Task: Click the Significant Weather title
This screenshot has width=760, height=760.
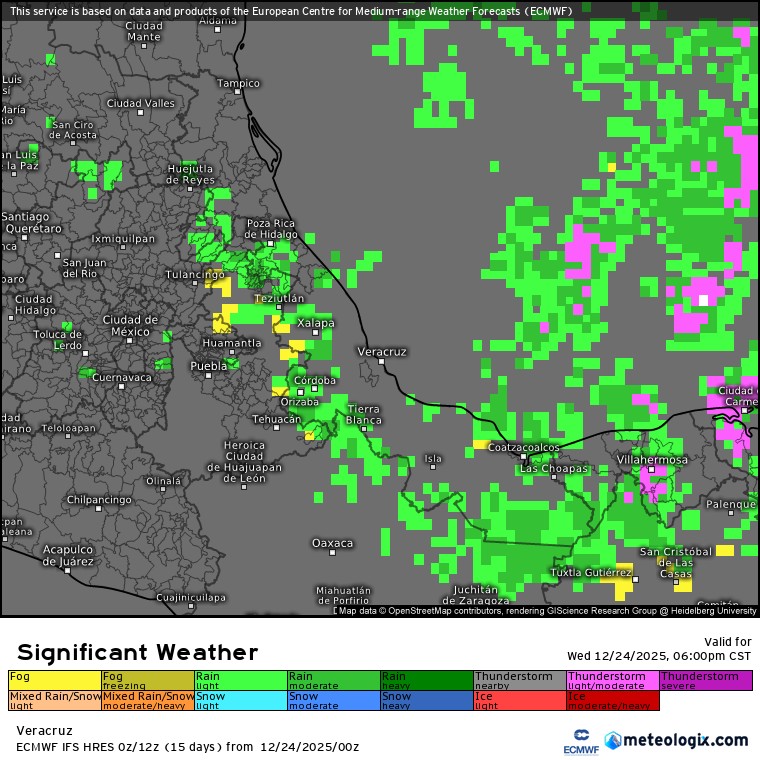Action: (137, 653)
